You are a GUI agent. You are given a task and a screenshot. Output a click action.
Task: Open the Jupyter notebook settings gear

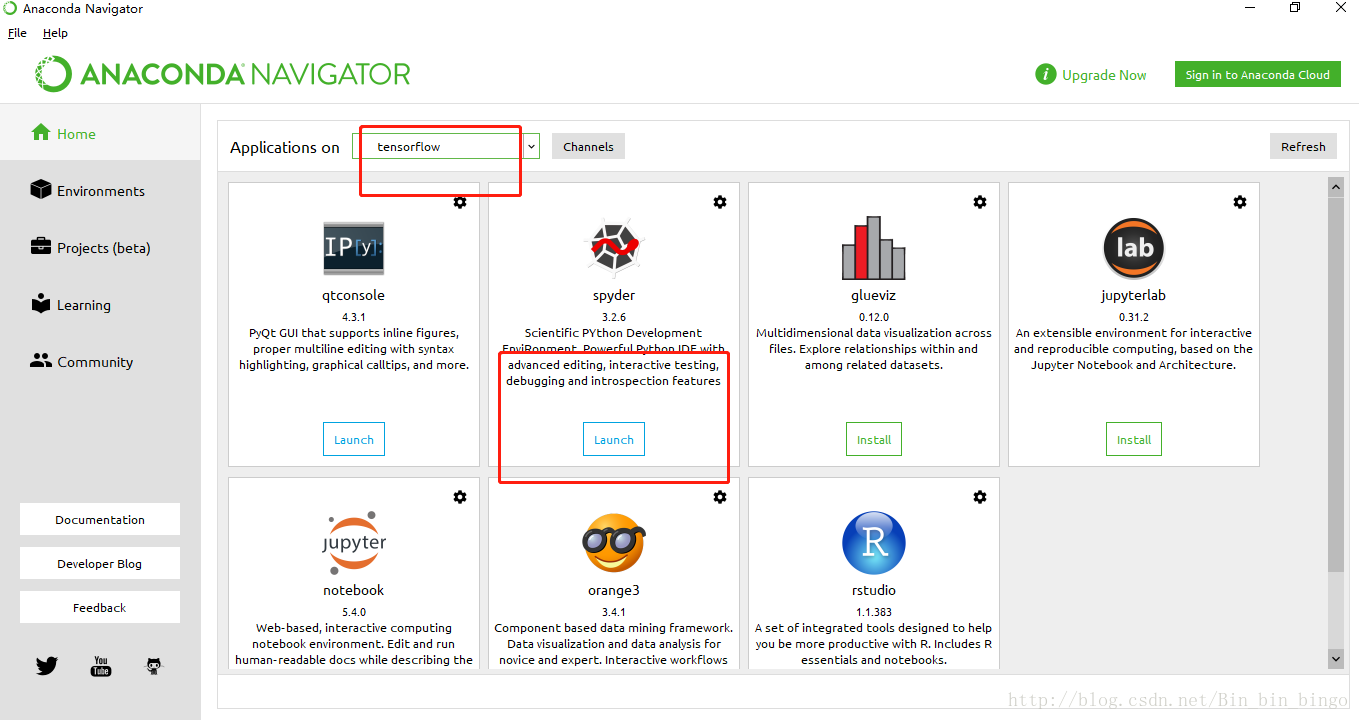(460, 497)
